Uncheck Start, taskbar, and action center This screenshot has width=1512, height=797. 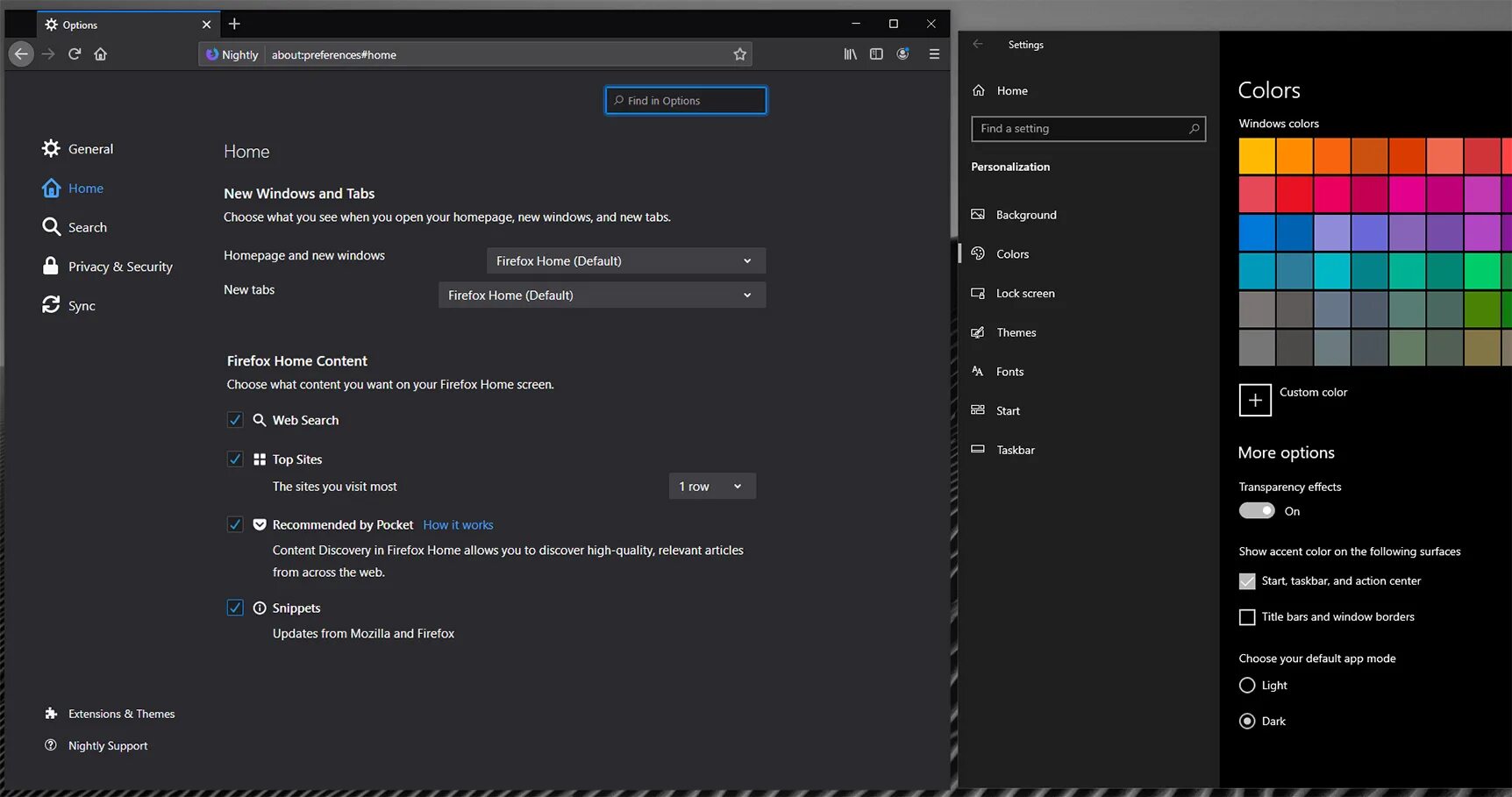coord(1247,581)
